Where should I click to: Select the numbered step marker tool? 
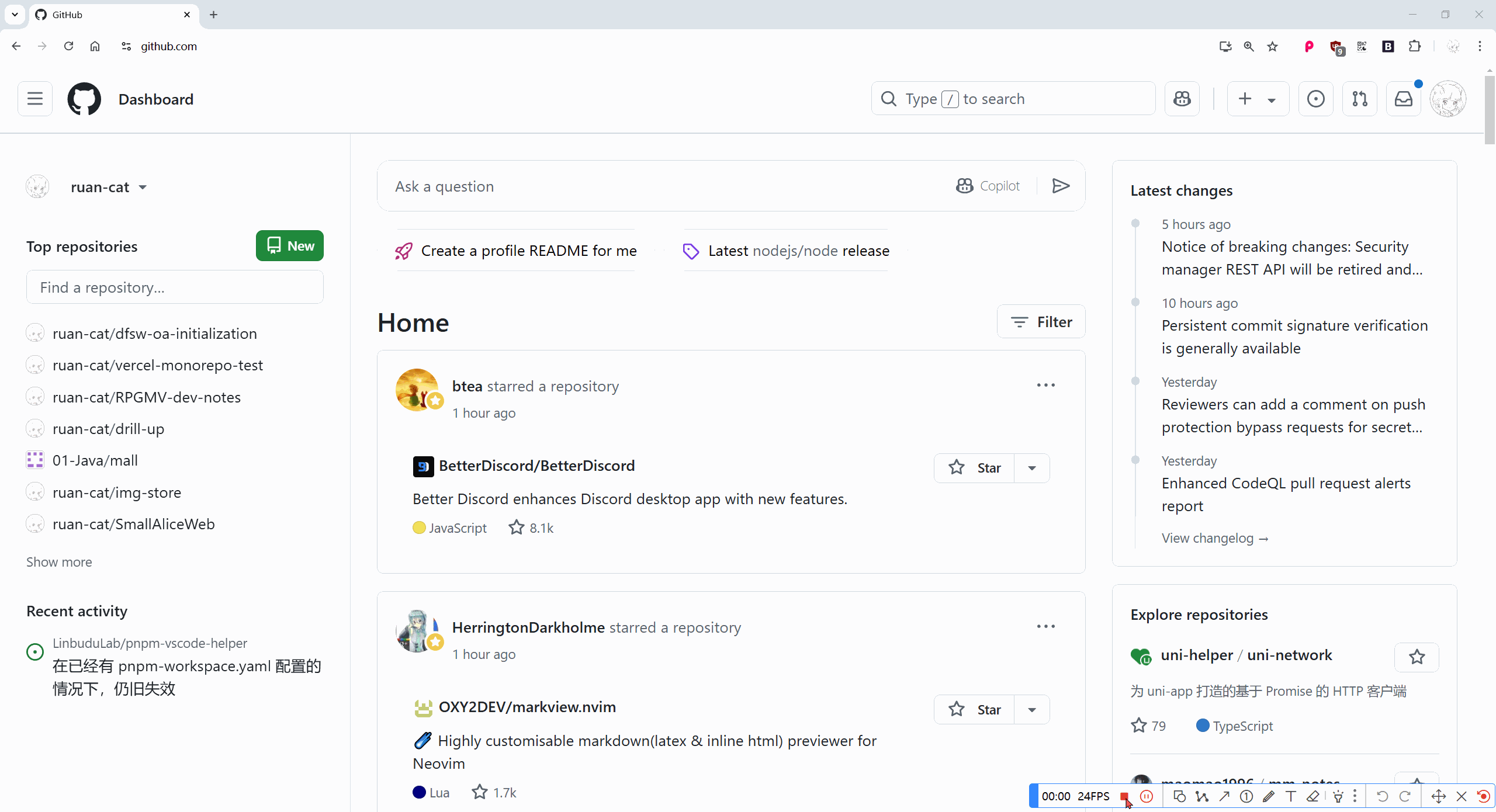pyautogui.click(x=1246, y=797)
